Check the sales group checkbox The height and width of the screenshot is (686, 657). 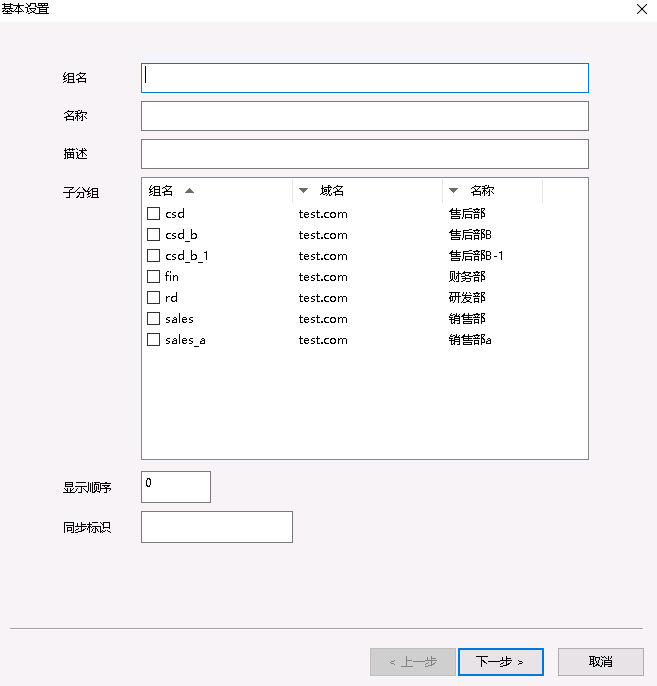[x=154, y=318]
